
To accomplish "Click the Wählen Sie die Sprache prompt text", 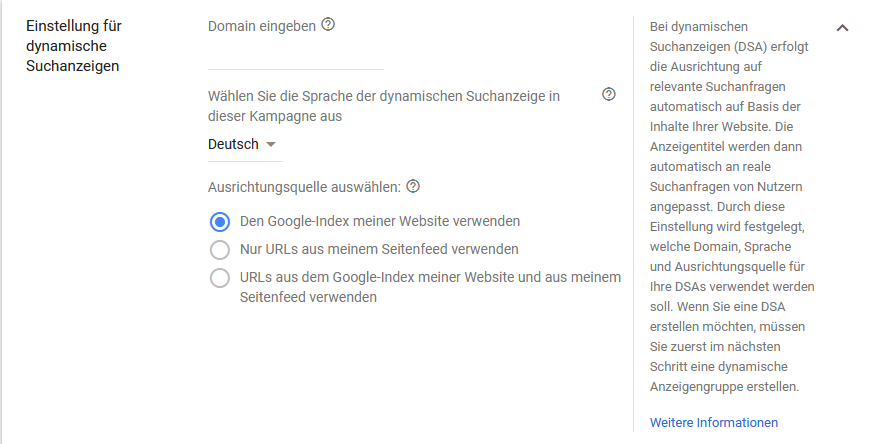I will (383, 106).
